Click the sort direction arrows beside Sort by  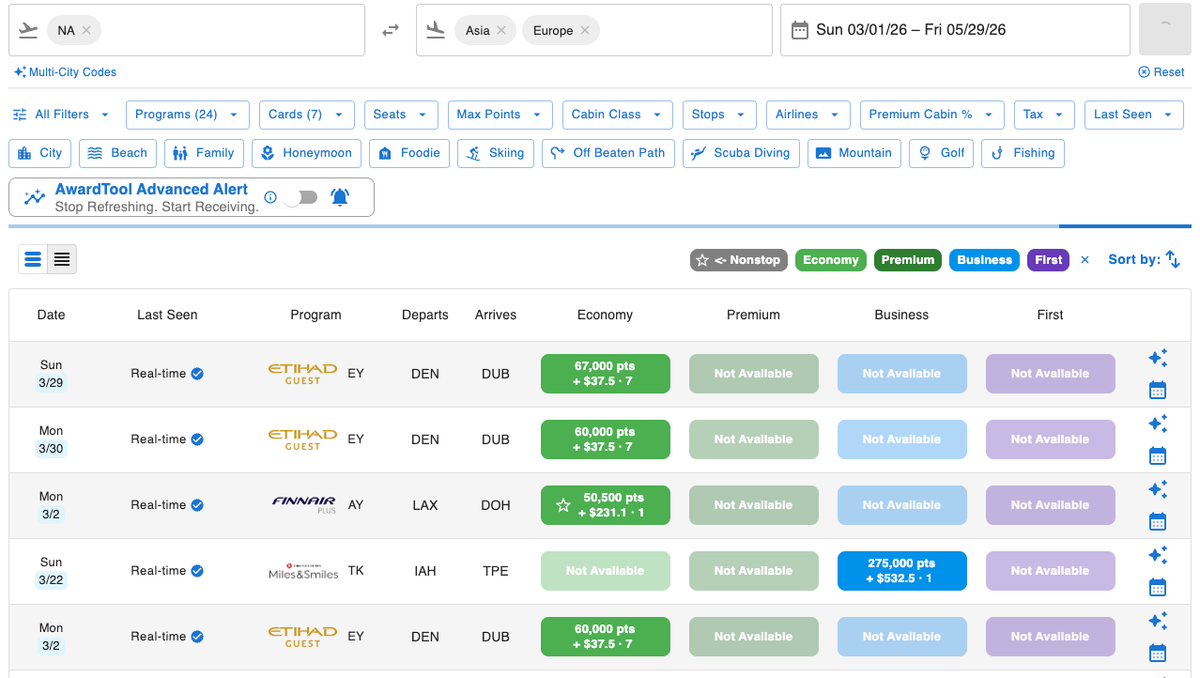(x=1173, y=259)
